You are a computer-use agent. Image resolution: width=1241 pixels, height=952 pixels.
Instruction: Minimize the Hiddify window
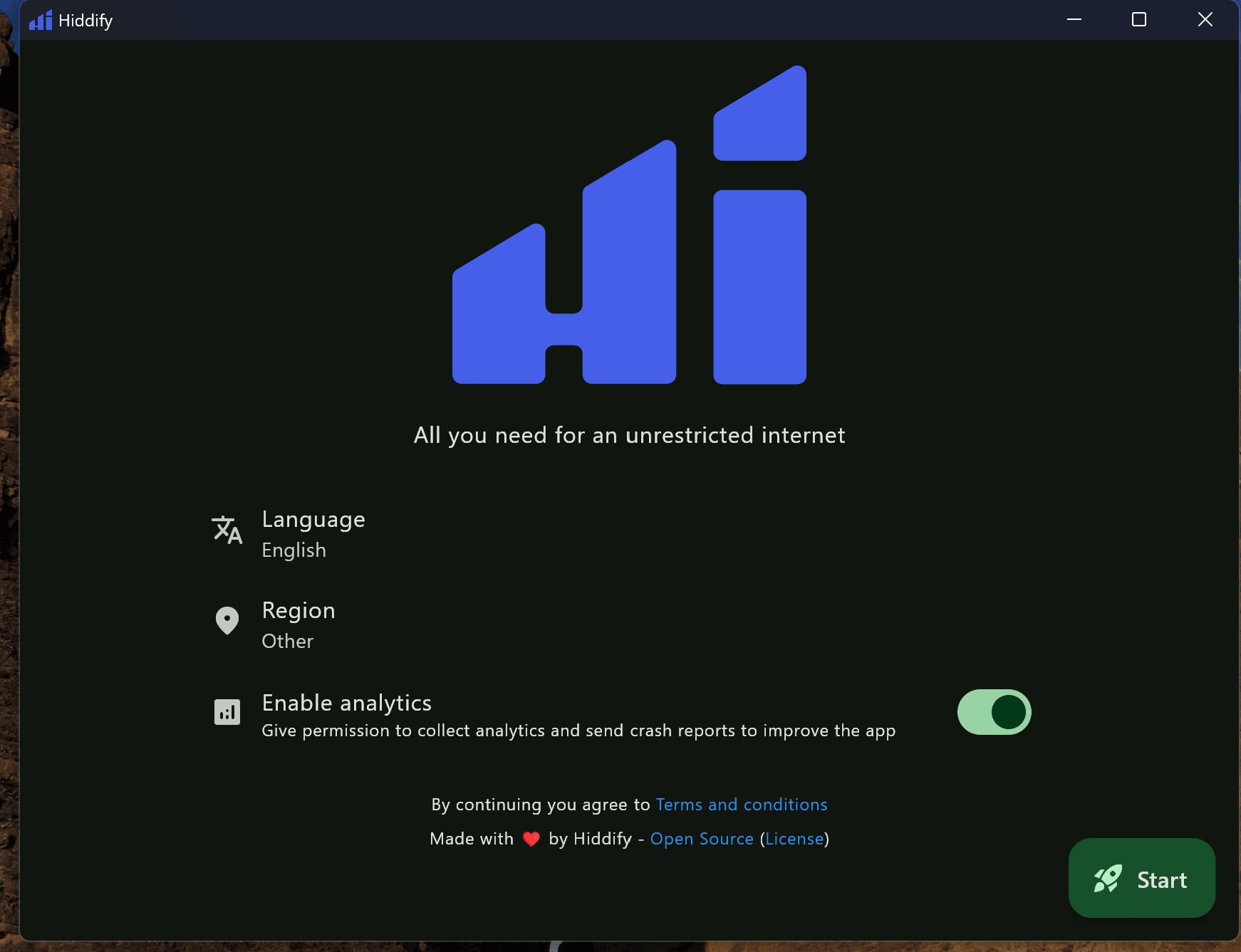(1074, 20)
